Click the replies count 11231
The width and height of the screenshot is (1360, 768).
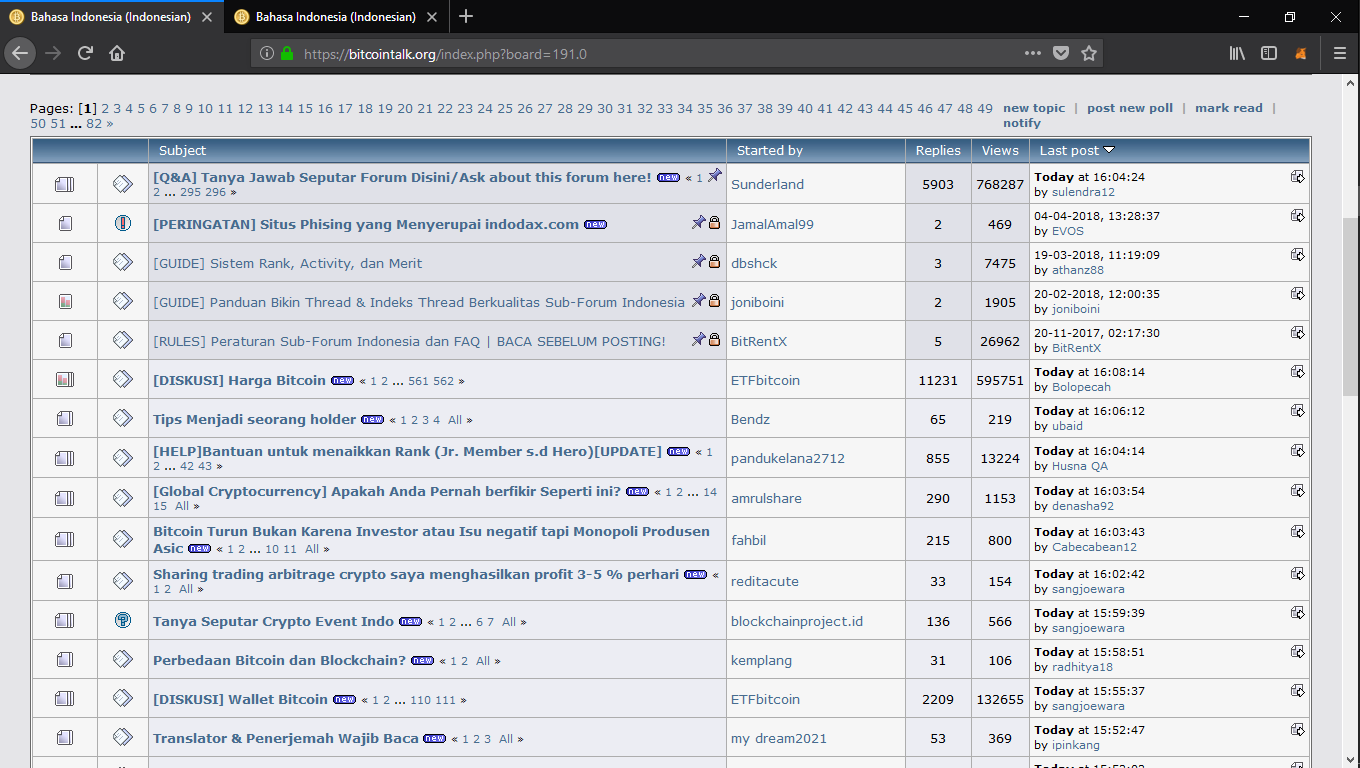pos(938,380)
